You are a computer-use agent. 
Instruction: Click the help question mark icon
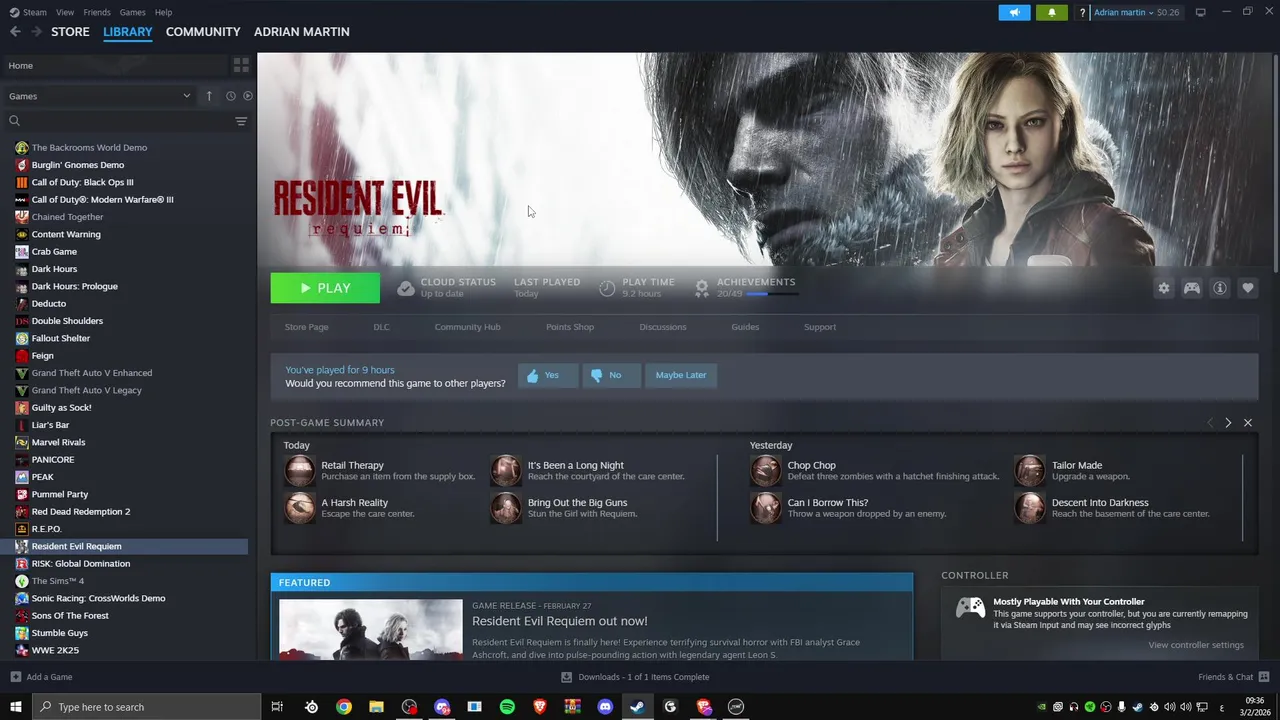click(x=1082, y=13)
